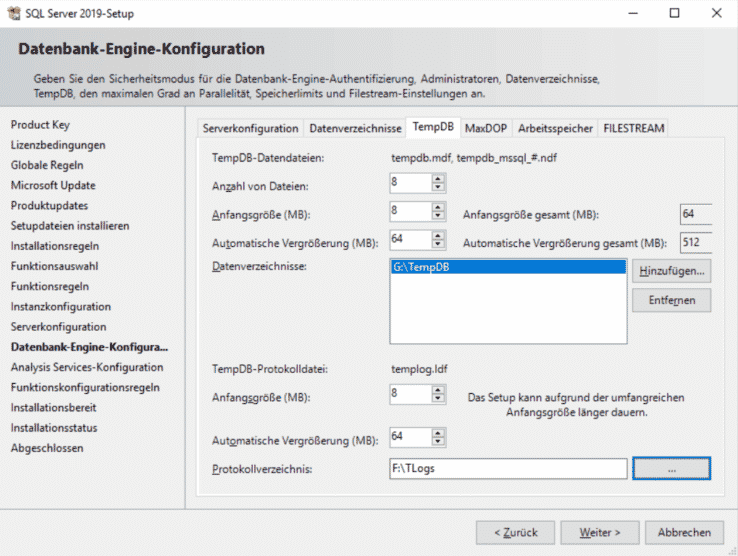The width and height of the screenshot is (738, 556).
Task: Click the Abbrechen button
Action: pos(684,532)
